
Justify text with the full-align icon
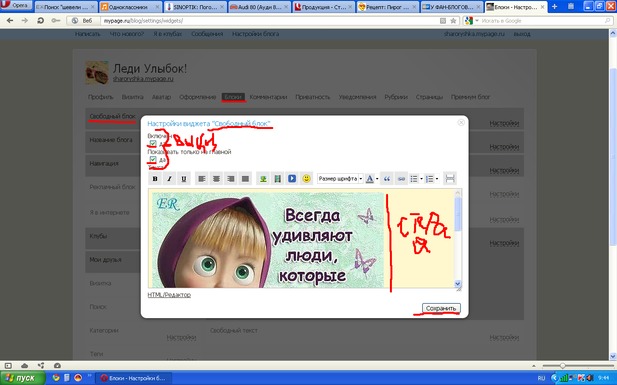pos(245,179)
